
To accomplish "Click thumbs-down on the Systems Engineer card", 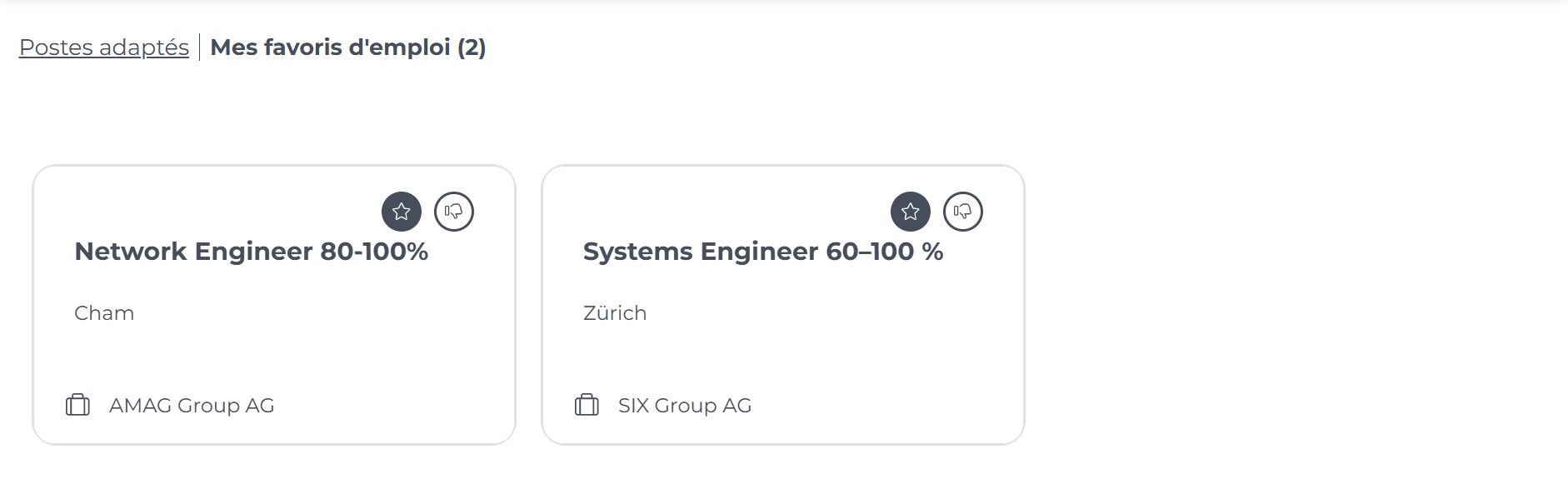I will tap(963, 212).
